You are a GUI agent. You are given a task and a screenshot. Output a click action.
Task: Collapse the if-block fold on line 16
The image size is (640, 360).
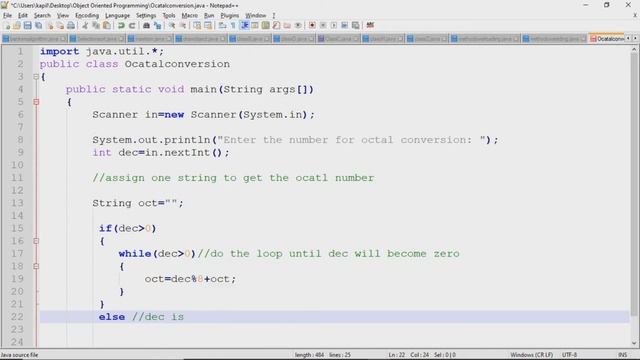36,241
